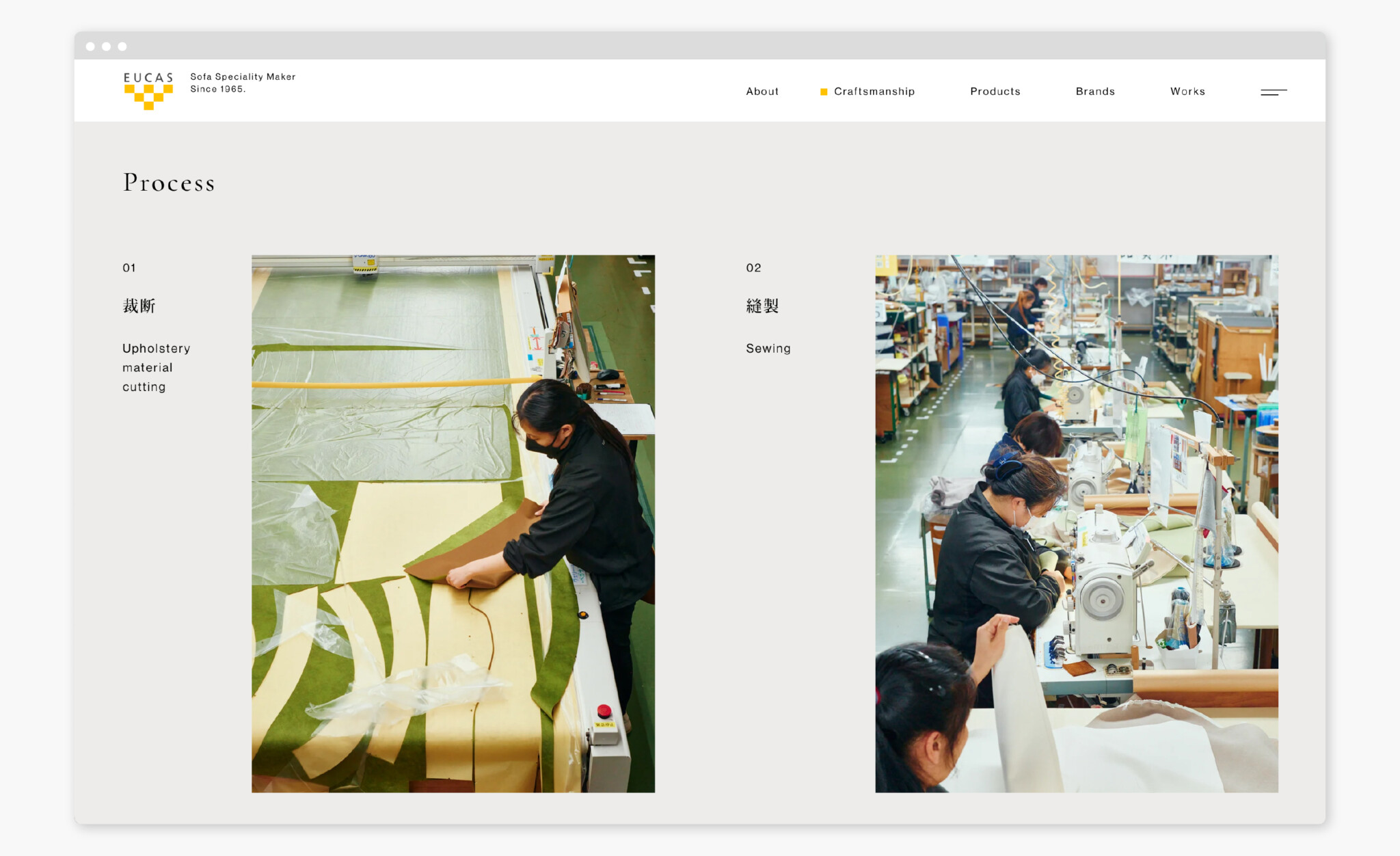Open the Products menu item
Screen dimensions: 1400x856
[x=995, y=92]
